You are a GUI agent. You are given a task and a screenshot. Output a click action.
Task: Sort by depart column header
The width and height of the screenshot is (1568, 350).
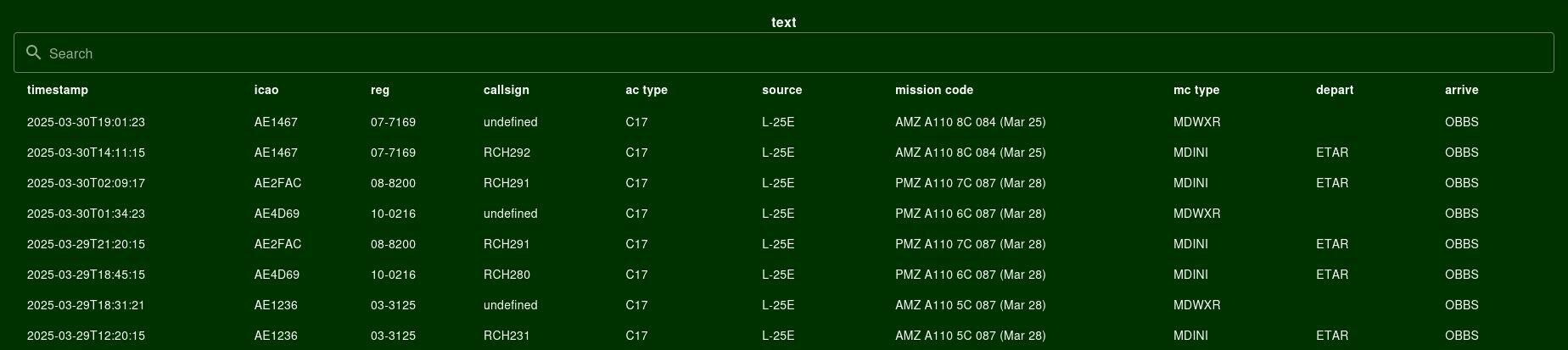(1335, 90)
